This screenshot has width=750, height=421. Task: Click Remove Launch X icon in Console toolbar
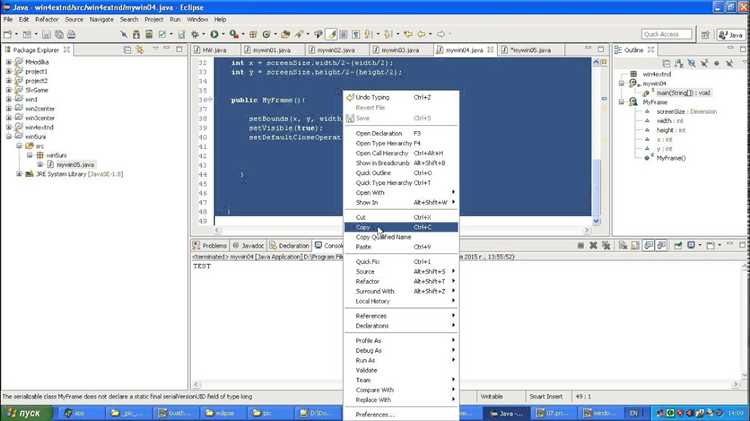[x=593, y=245]
